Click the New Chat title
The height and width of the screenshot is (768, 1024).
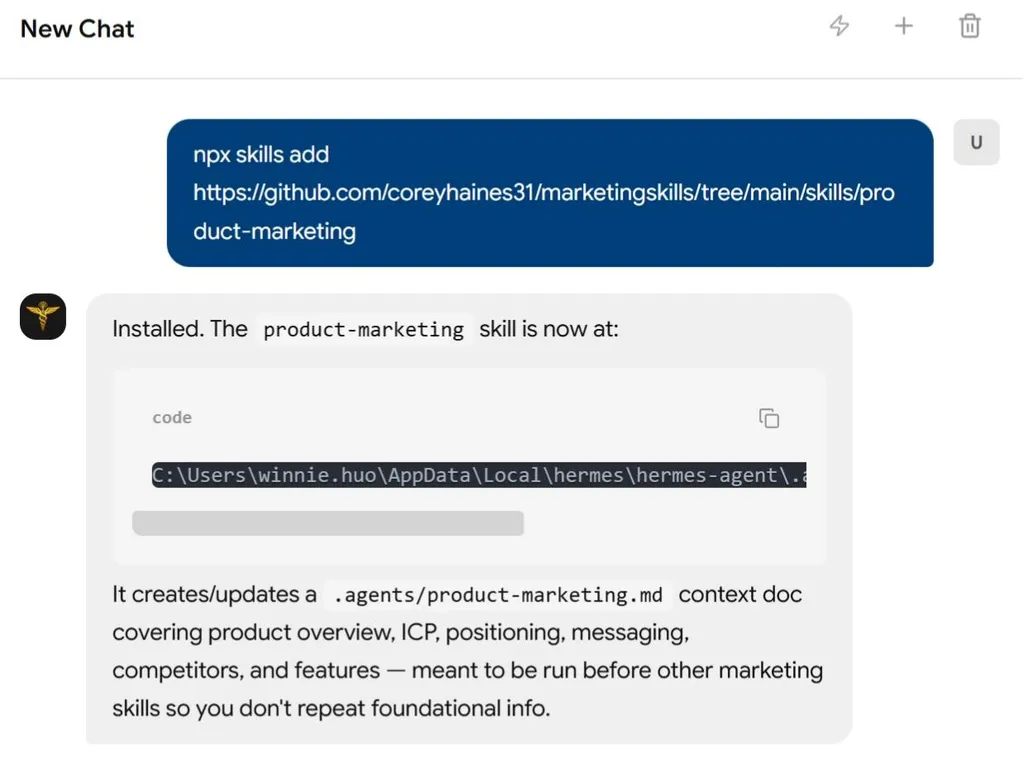[77, 29]
